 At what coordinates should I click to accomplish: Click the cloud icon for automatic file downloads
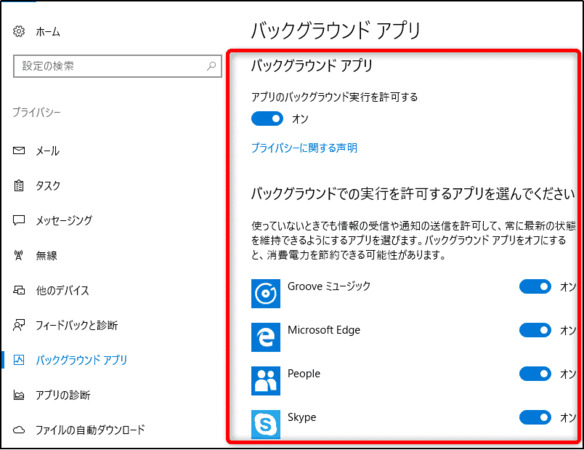click(x=19, y=430)
